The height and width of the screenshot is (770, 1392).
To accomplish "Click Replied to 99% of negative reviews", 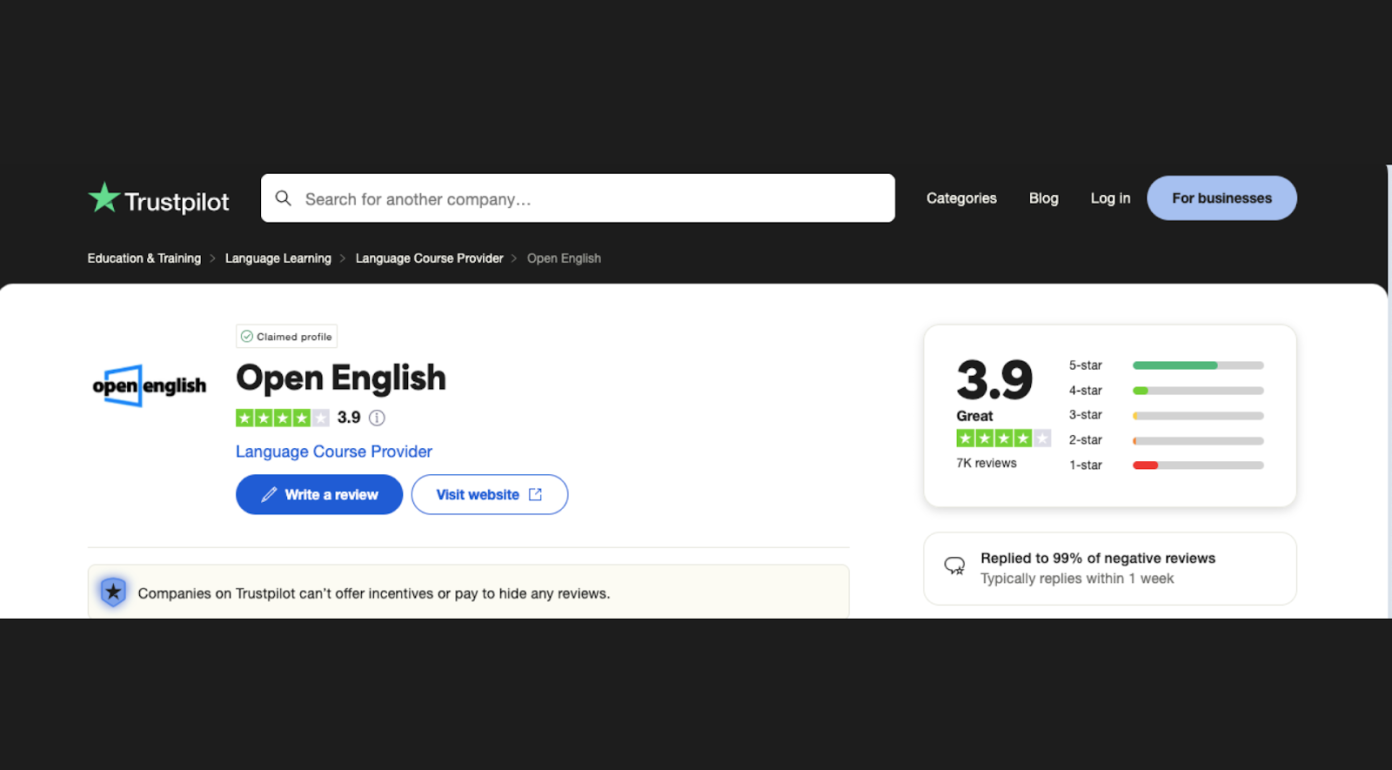I will [x=1098, y=558].
